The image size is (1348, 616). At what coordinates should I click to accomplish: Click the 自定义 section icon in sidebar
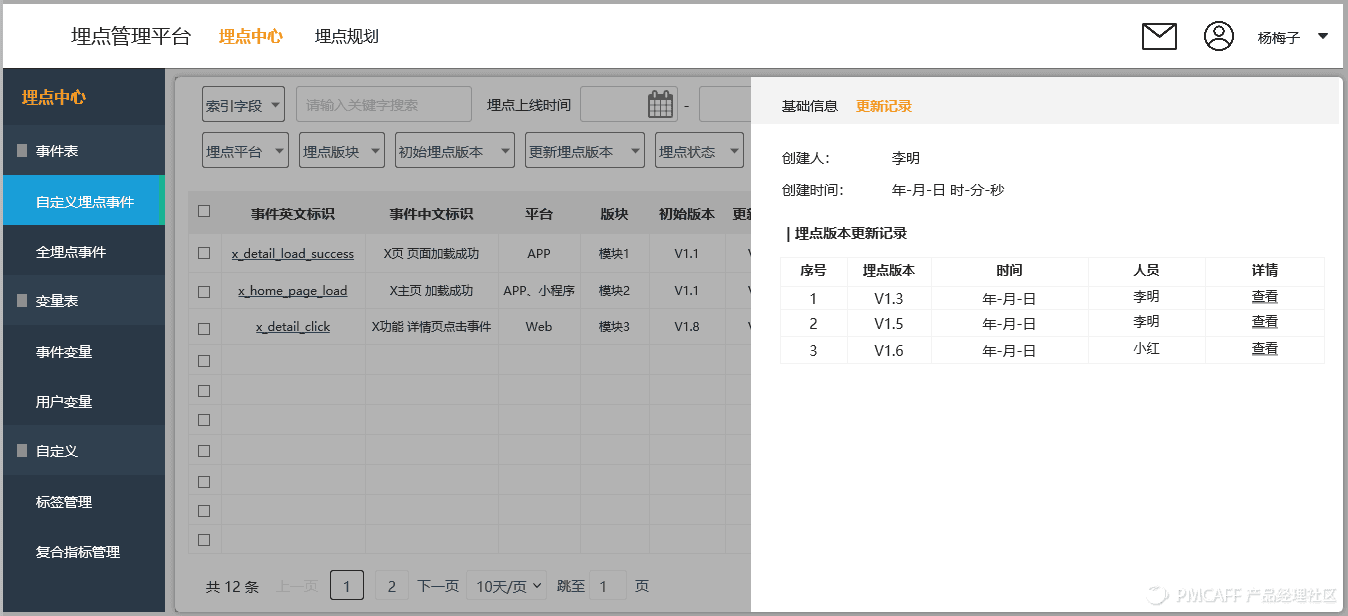coord(22,451)
